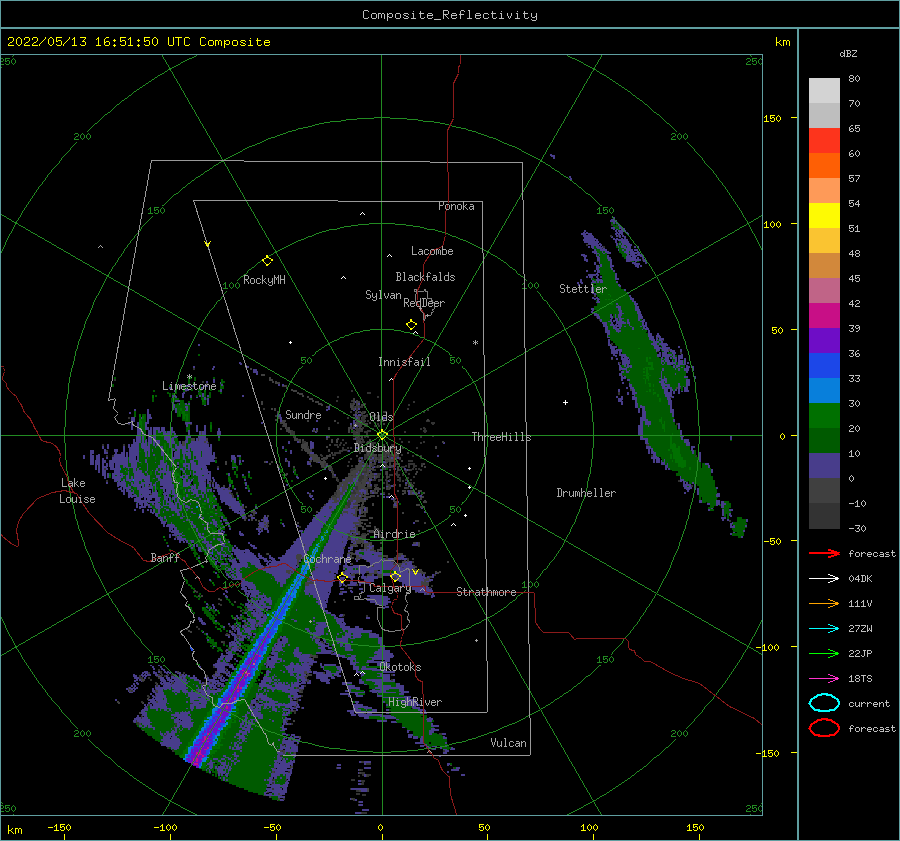The height and width of the screenshot is (841, 900).
Task: Pick the yellow 51-54 dBZ color swatch
Action: 824,216
